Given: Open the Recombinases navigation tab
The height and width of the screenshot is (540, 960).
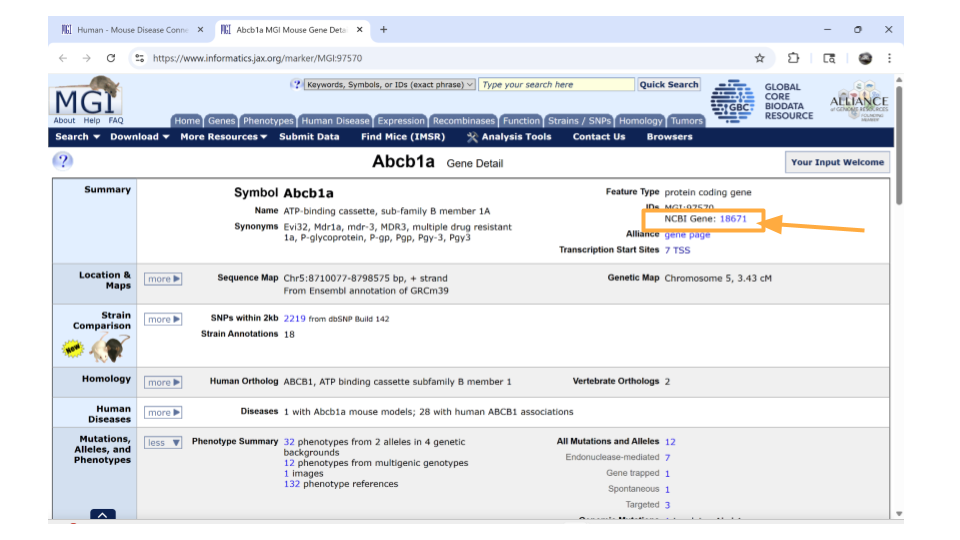Looking at the screenshot, I should point(463,121).
